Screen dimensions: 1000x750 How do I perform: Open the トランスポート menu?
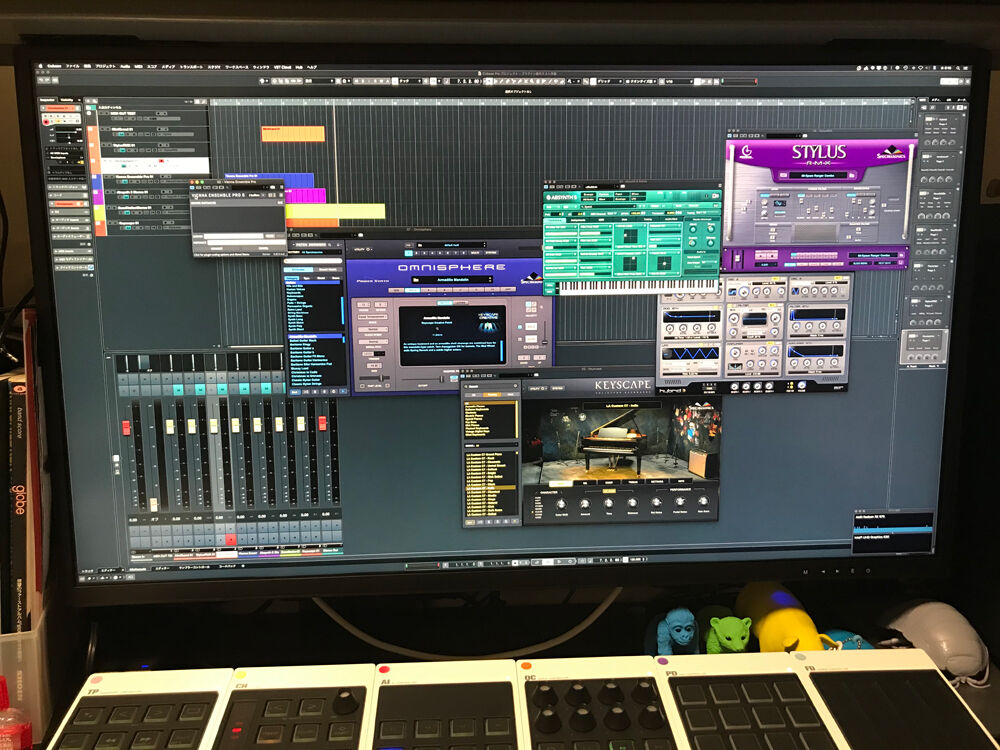click(x=191, y=66)
